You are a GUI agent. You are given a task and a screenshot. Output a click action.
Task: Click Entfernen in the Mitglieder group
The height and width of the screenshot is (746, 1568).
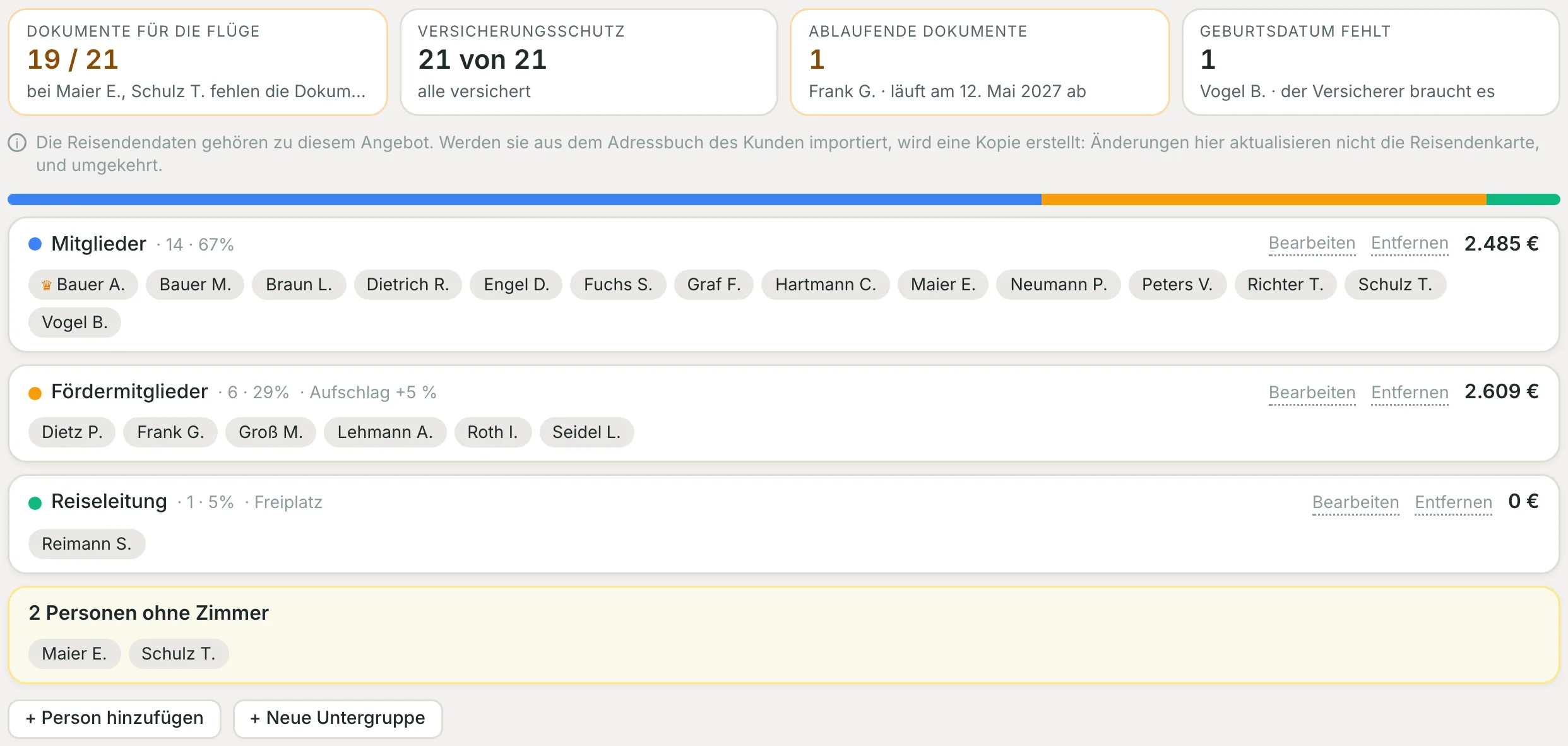[1410, 244]
